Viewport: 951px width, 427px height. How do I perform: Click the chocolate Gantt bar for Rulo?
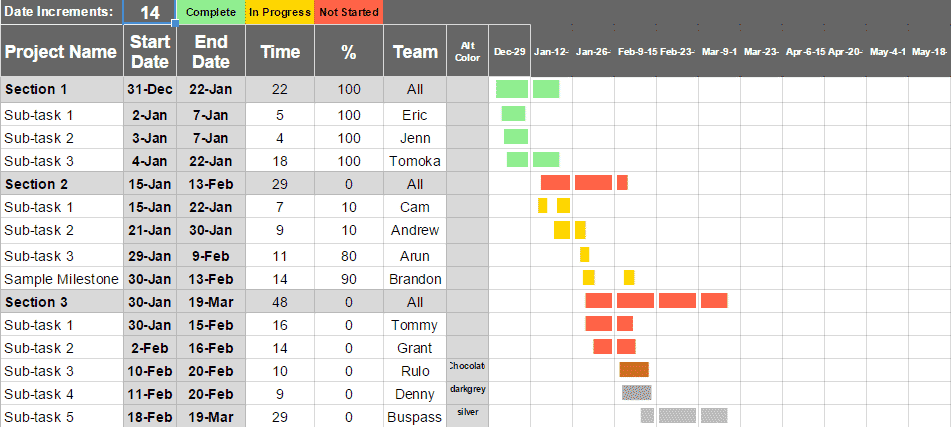click(634, 369)
